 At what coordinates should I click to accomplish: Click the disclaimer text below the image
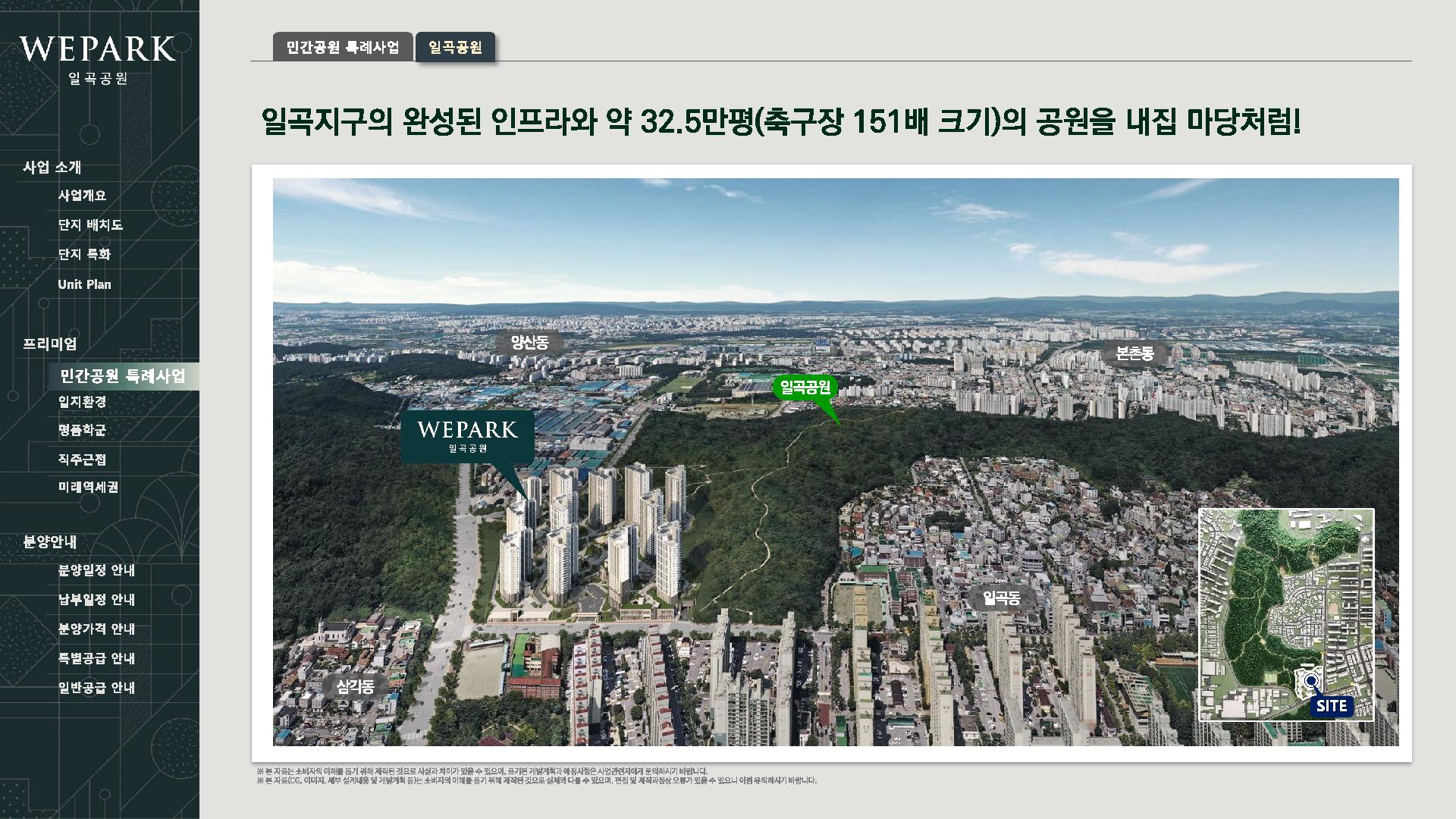(537, 776)
